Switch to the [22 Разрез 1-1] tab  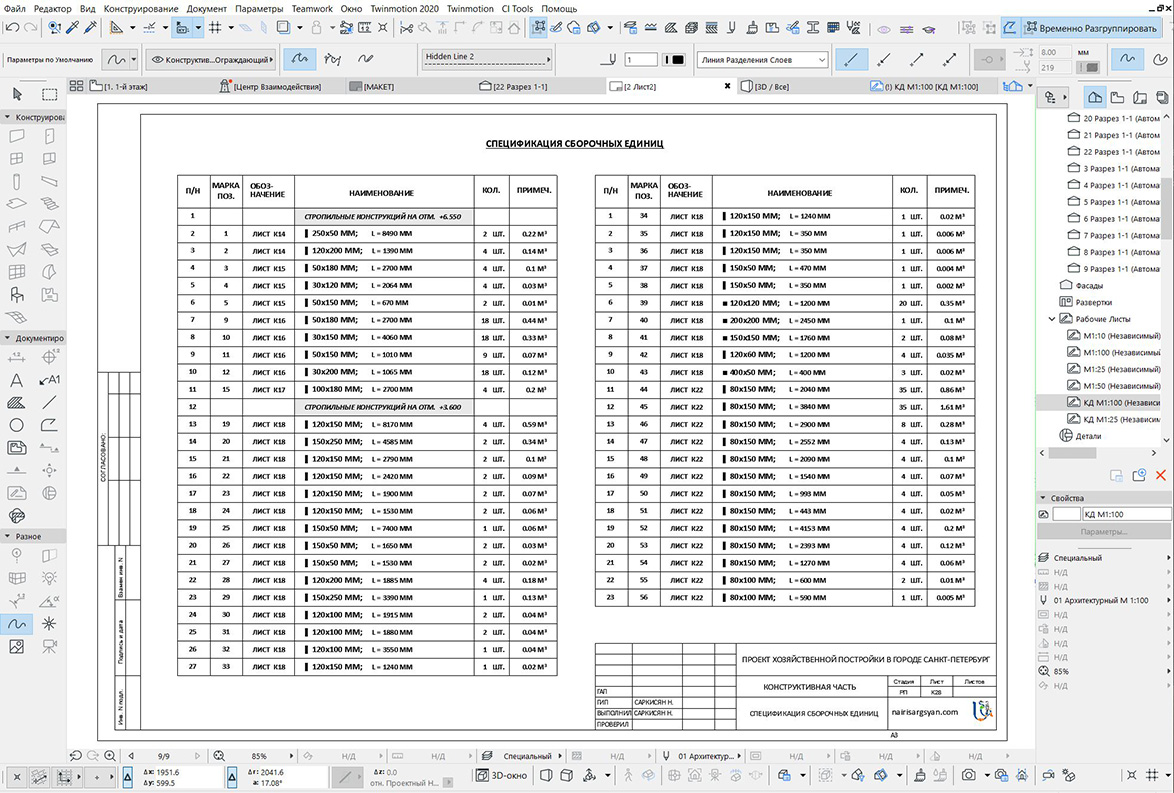click(x=514, y=86)
